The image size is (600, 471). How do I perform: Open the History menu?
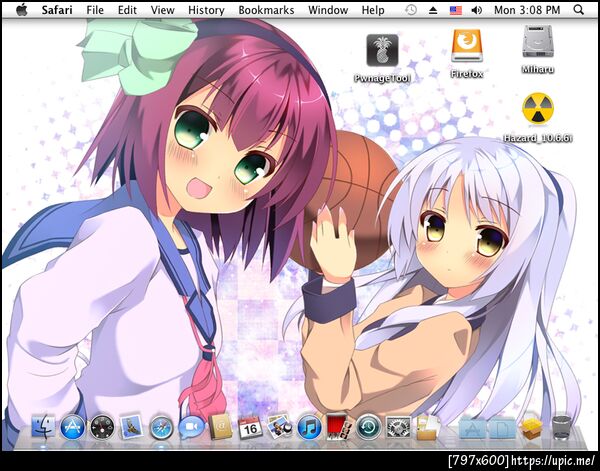pos(206,10)
